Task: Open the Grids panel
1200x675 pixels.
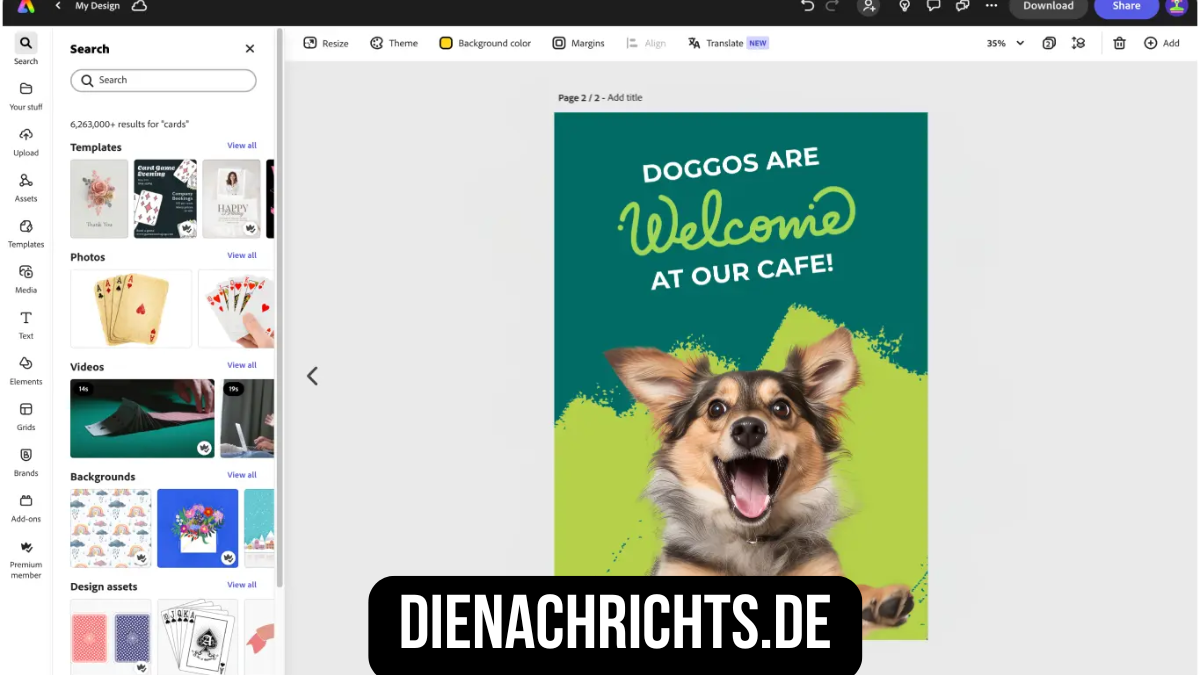Action: click(x=26, y=410)
